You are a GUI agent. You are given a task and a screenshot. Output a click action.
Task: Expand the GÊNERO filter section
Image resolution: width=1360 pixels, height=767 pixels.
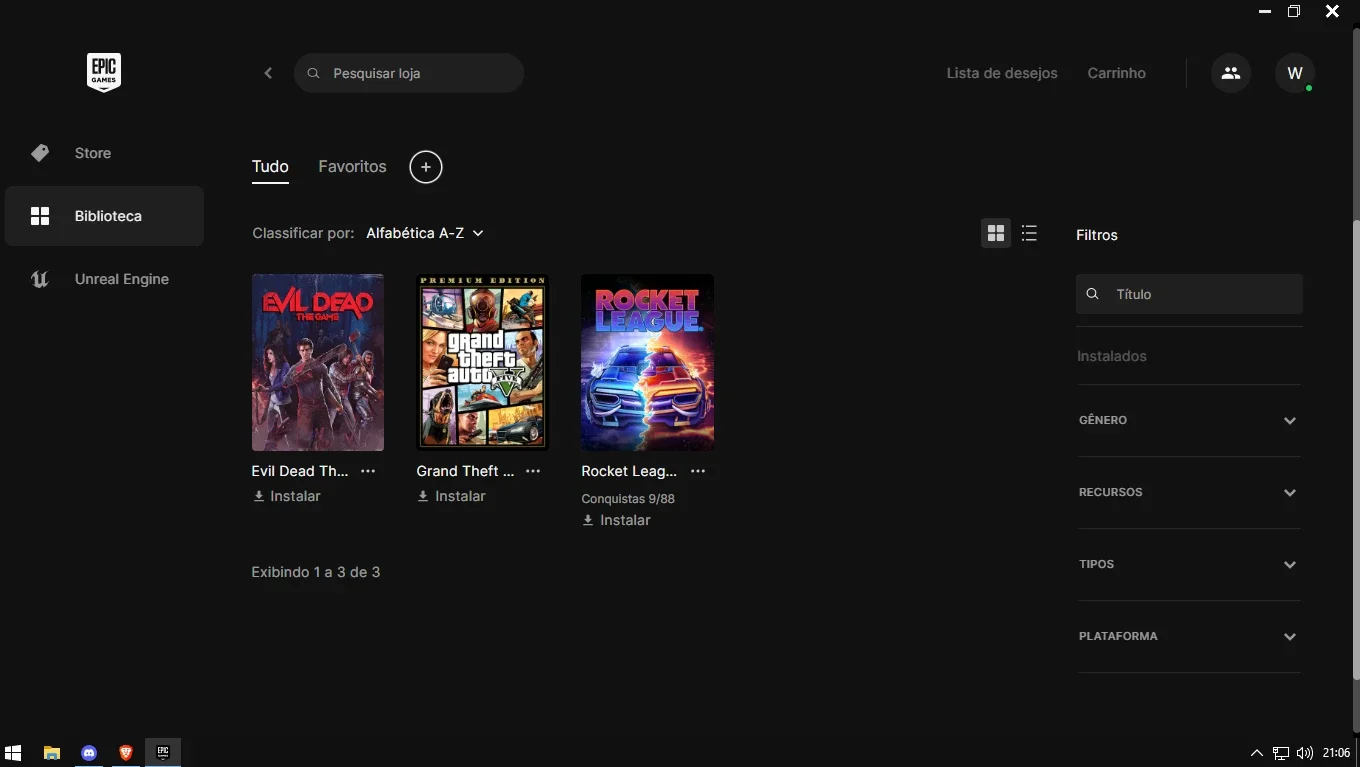(1189, 420)
